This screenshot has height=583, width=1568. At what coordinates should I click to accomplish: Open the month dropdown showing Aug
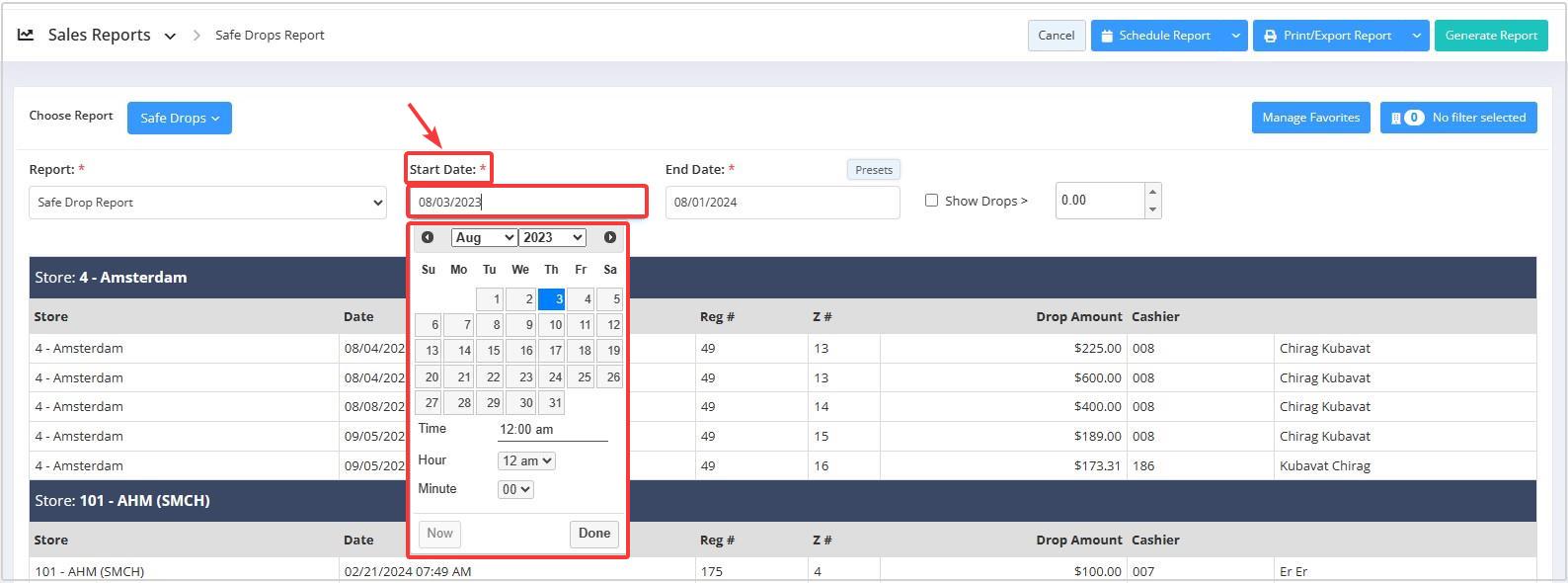484,237
